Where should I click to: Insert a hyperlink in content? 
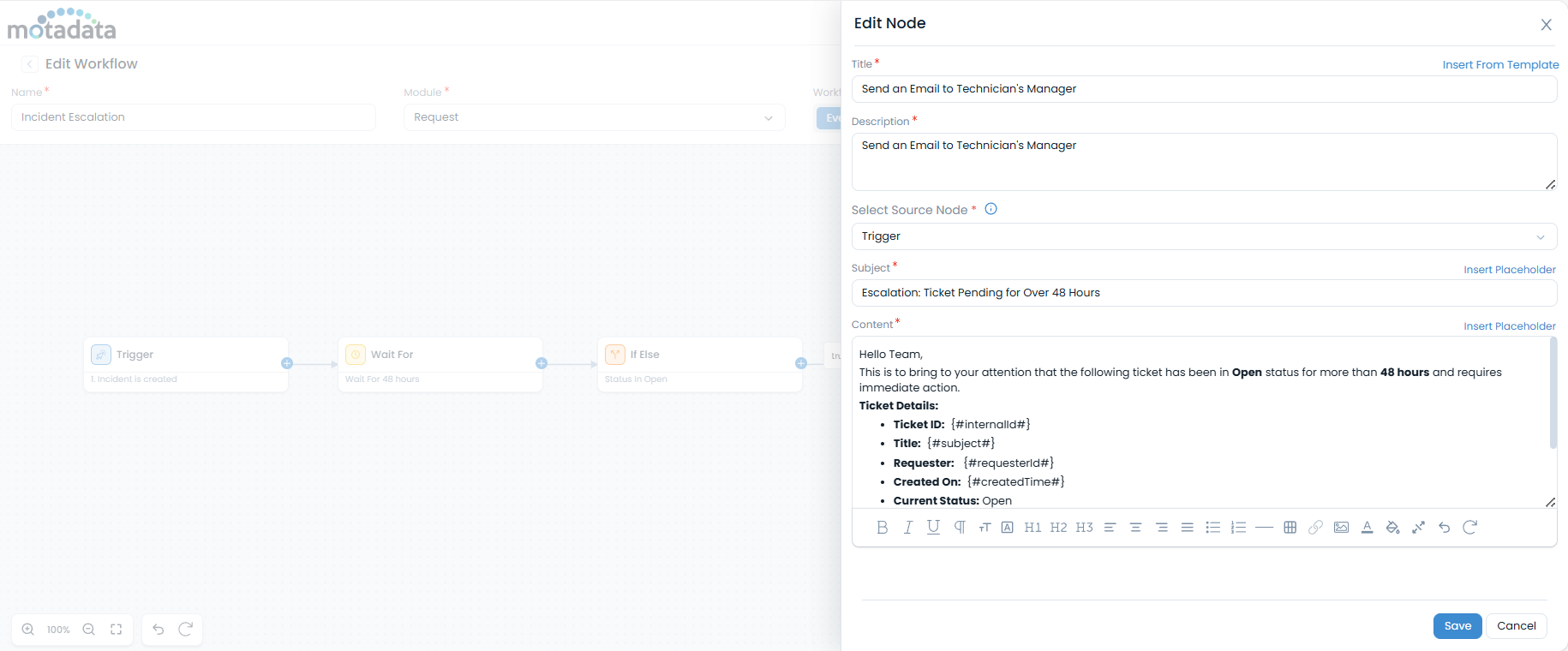[x=1315, y=528]
